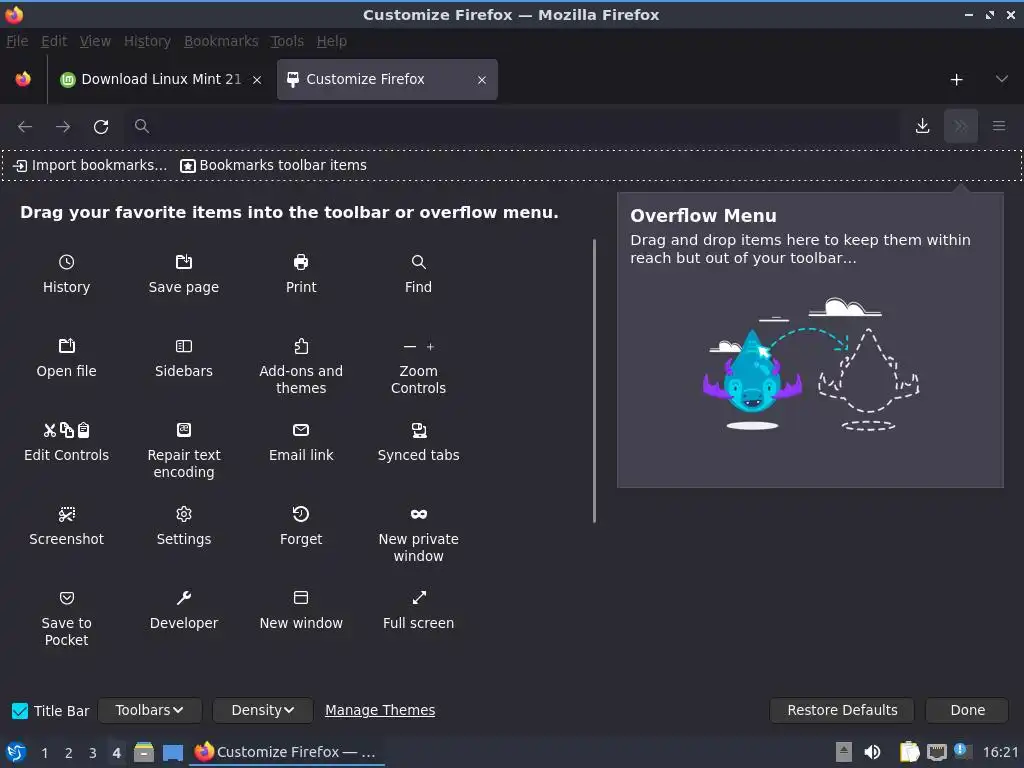Open the Edit menu
Screen dimensions: 1024x768
[54, 41]
